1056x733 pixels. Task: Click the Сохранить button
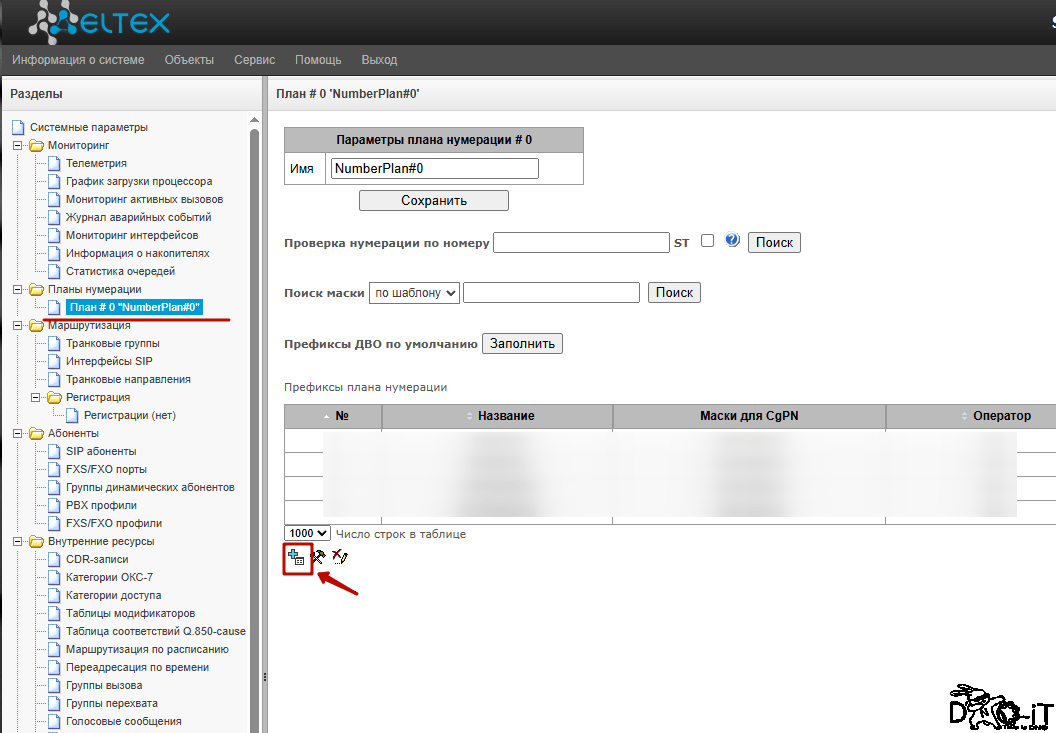tap(434, 201)
